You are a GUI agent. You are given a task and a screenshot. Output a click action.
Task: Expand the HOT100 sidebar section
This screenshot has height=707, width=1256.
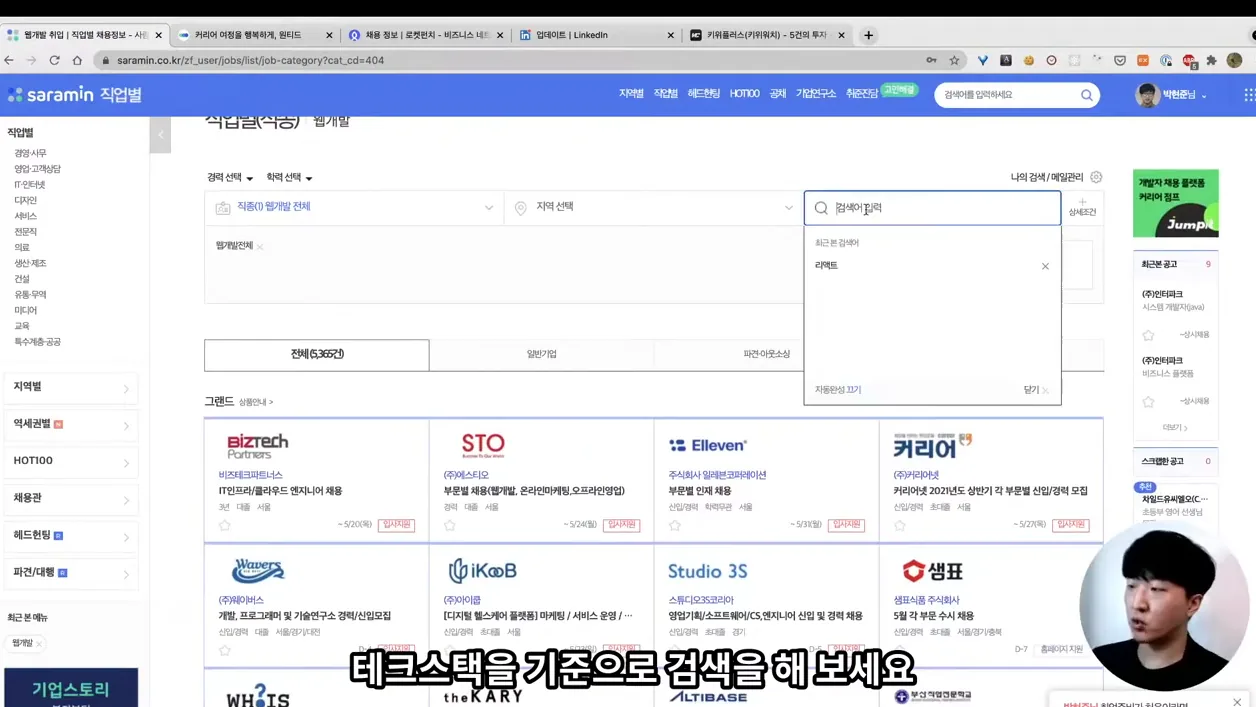coord(70,461)
